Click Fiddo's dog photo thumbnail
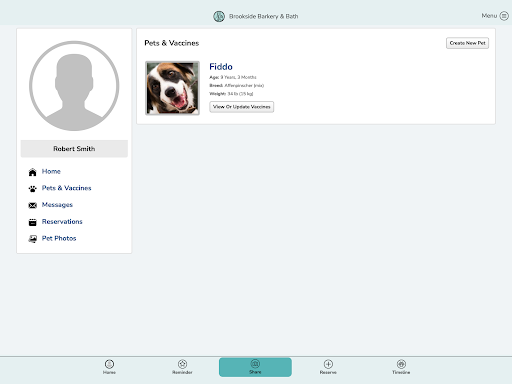 click(x=172, y=88)
